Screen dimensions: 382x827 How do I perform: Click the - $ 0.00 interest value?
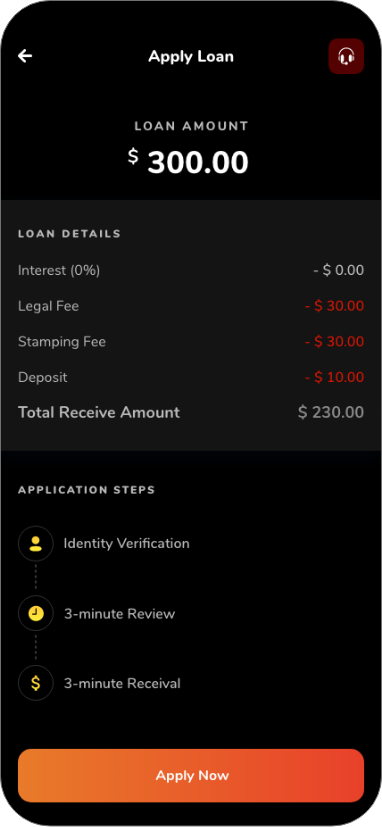pos(338,271)
